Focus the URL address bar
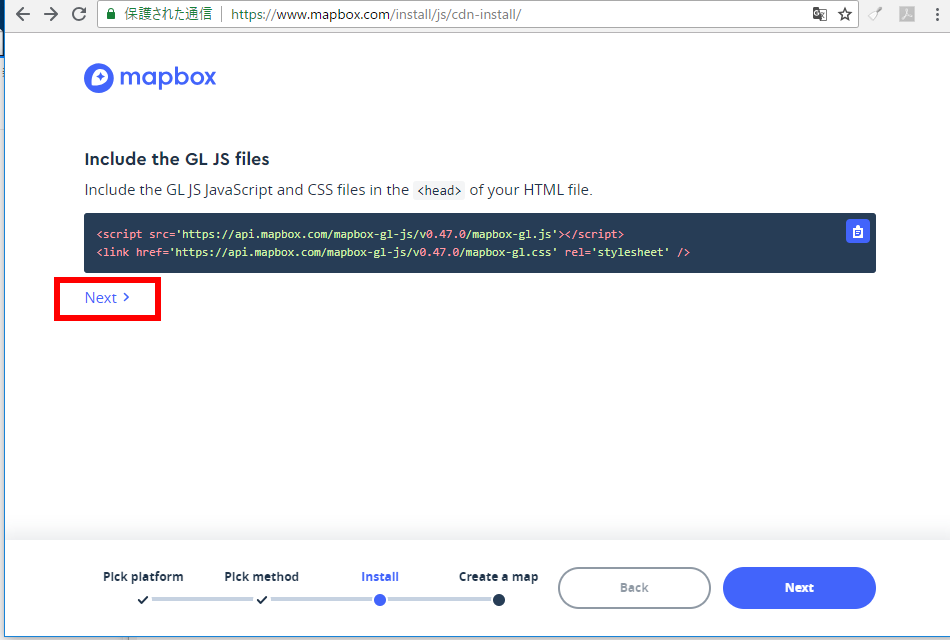Viewport: 950px width, 640px height. (x=500, y=14)
